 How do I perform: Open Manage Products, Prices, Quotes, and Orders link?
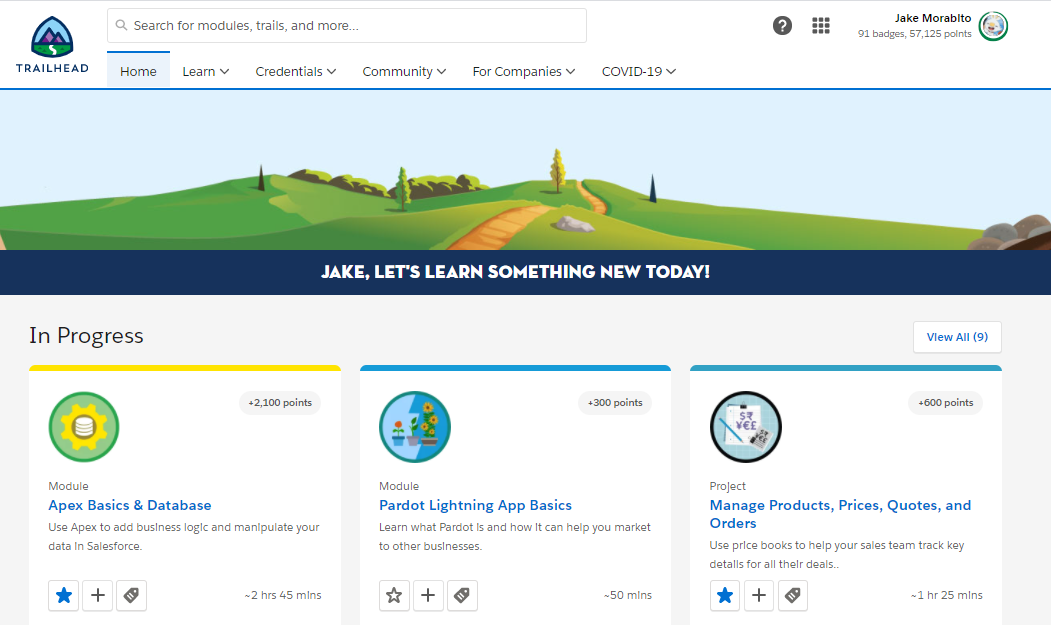coord(841,514)
